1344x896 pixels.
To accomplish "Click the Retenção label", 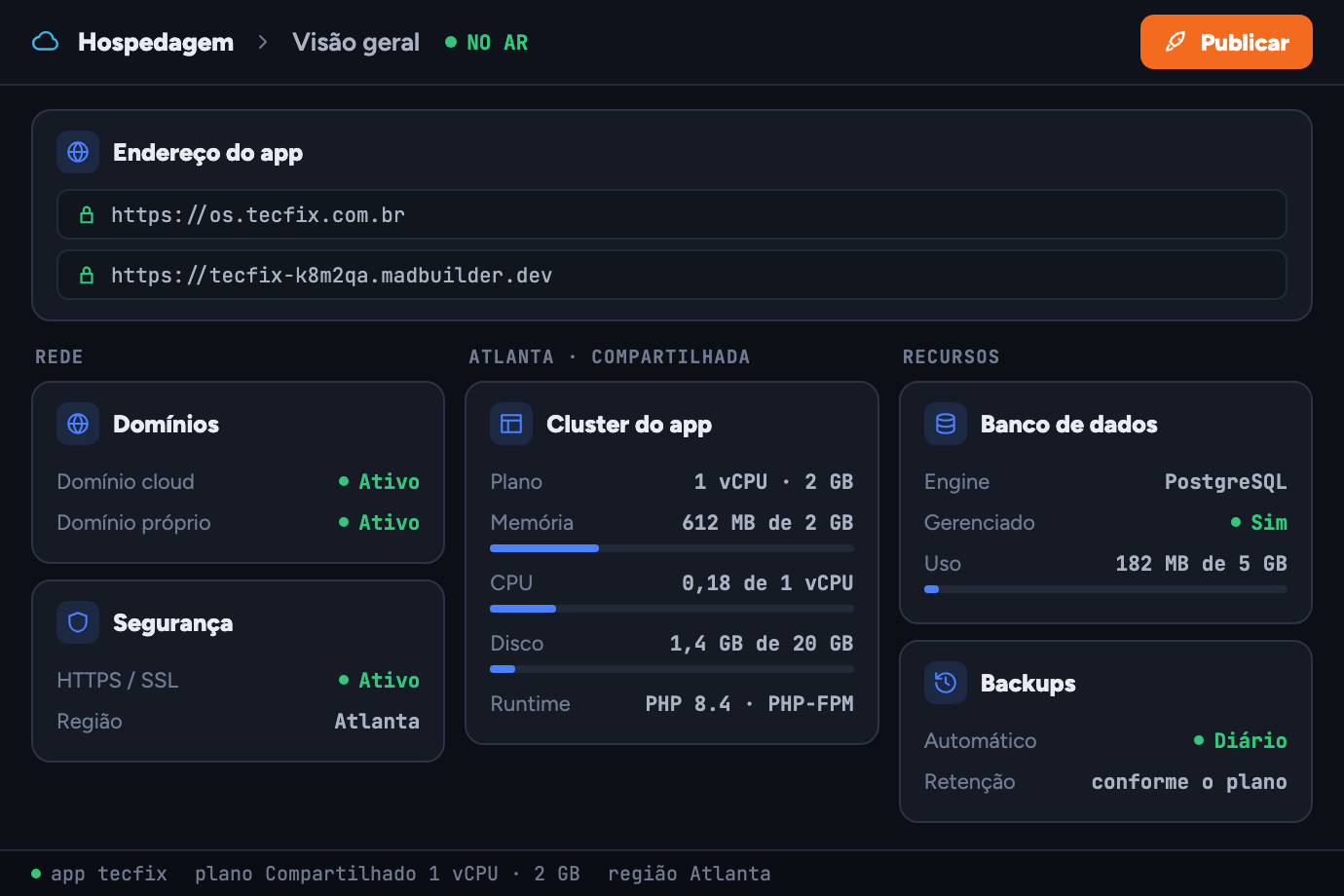I will pos(970,781).
